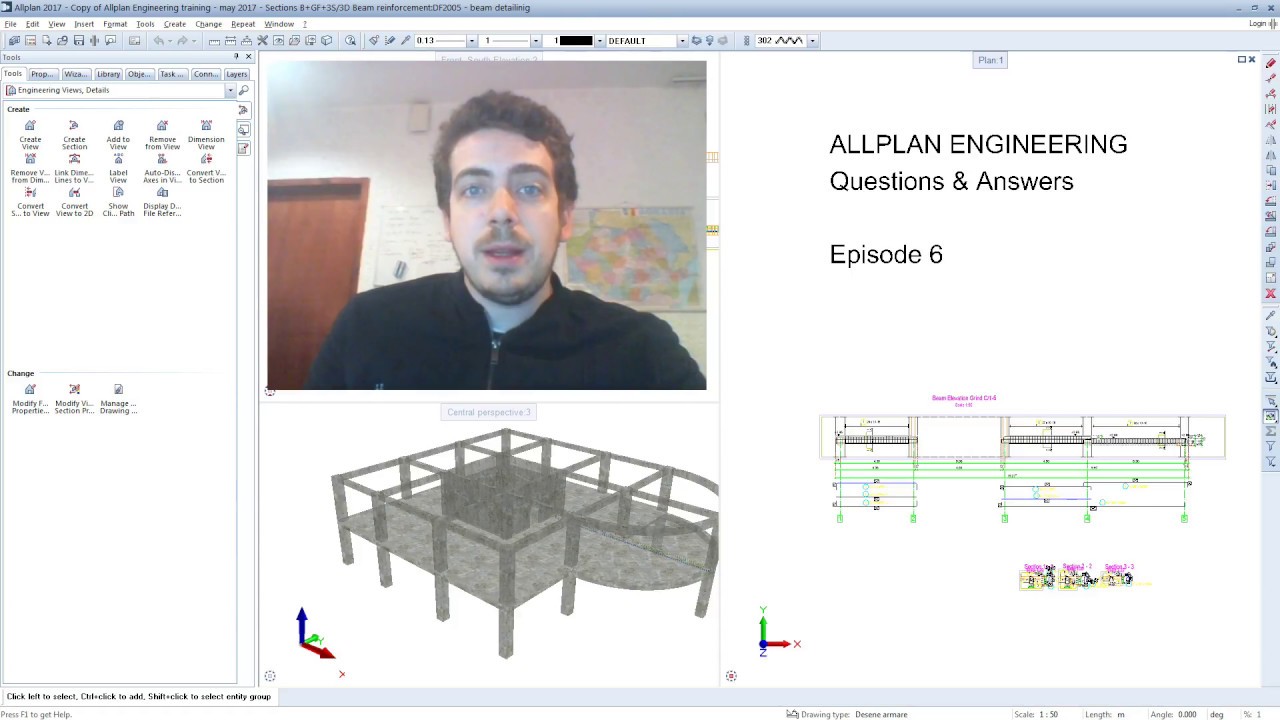Switch to the Task Board tab
Viewport: 1280px width, 720px height.
tap(171, 74)
